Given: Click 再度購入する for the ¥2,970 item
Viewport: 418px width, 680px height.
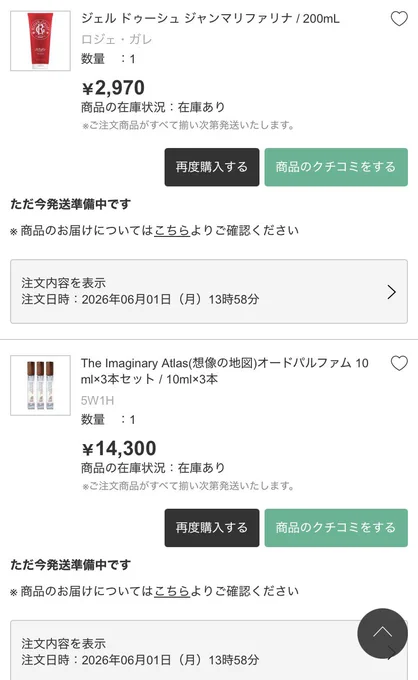Looking at the screenshot, I should coord(212,167).
